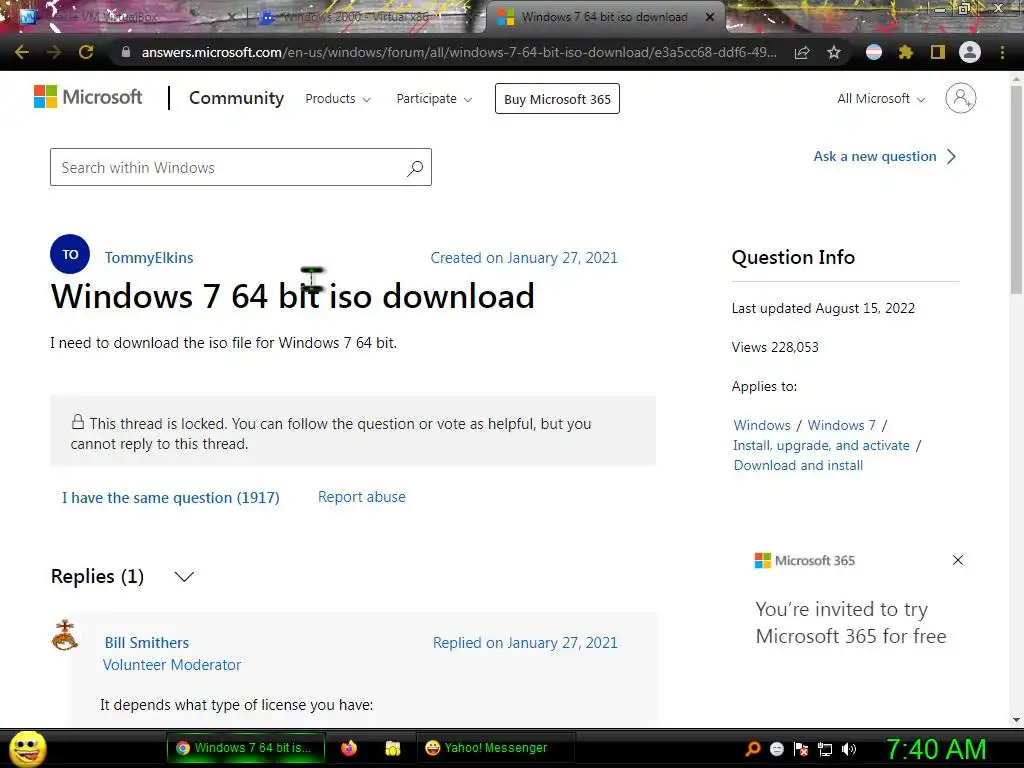Viewport: 1024px width, 768px height.
Task: Toggle the browser side panel
Action: [938, 52]
